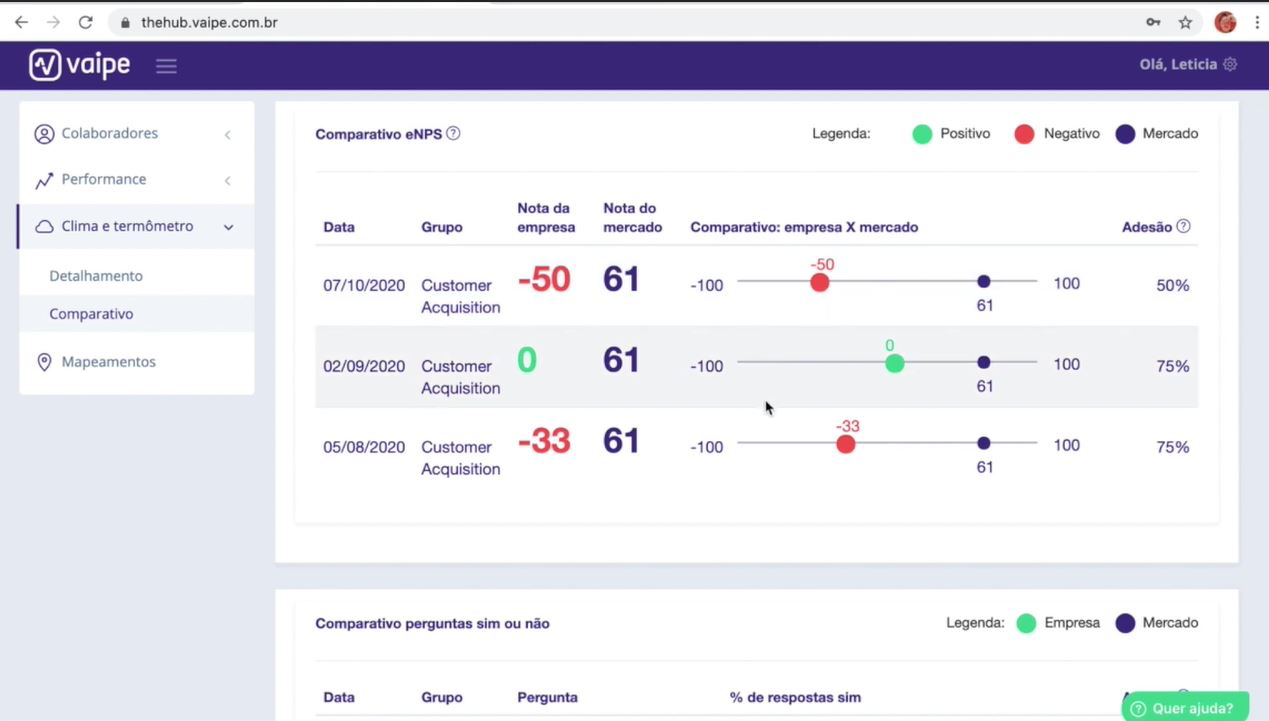Click the Clima e termômetro cloud icon
This screenshot has height=721, width=1269.
click(44, 226)
